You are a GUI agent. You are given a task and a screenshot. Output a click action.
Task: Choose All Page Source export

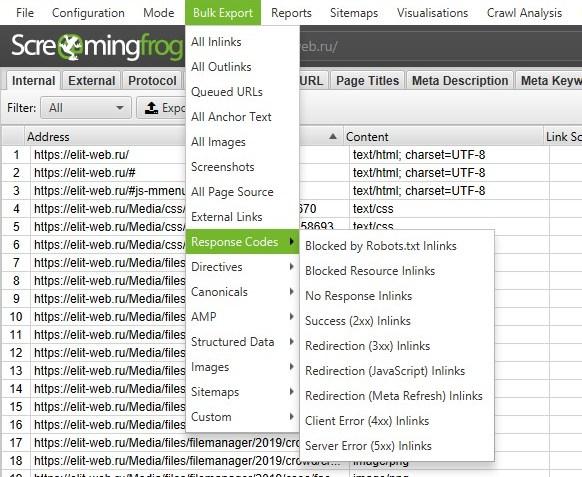pos(242,192)
